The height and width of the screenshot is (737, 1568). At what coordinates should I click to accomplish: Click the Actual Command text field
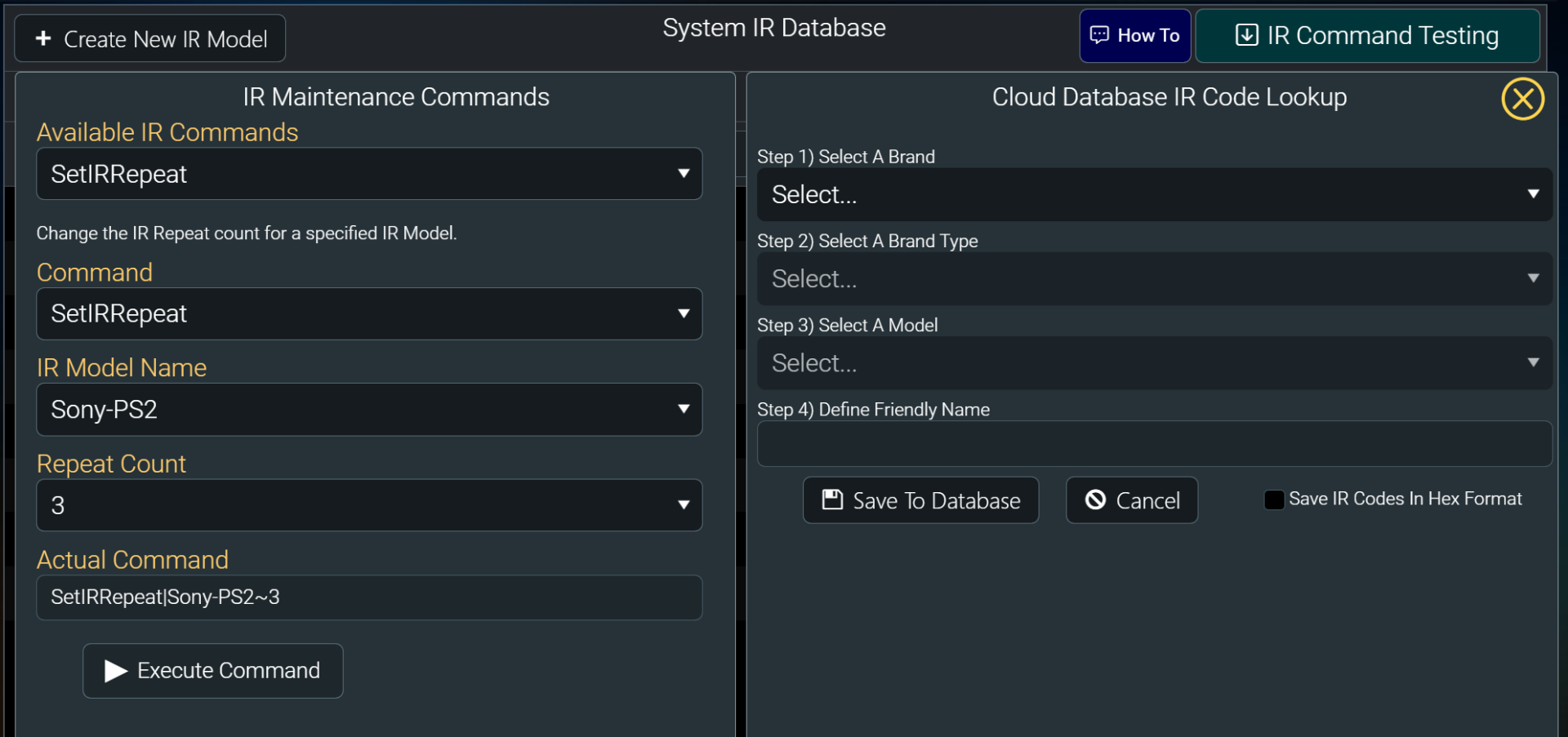[369, 597]
